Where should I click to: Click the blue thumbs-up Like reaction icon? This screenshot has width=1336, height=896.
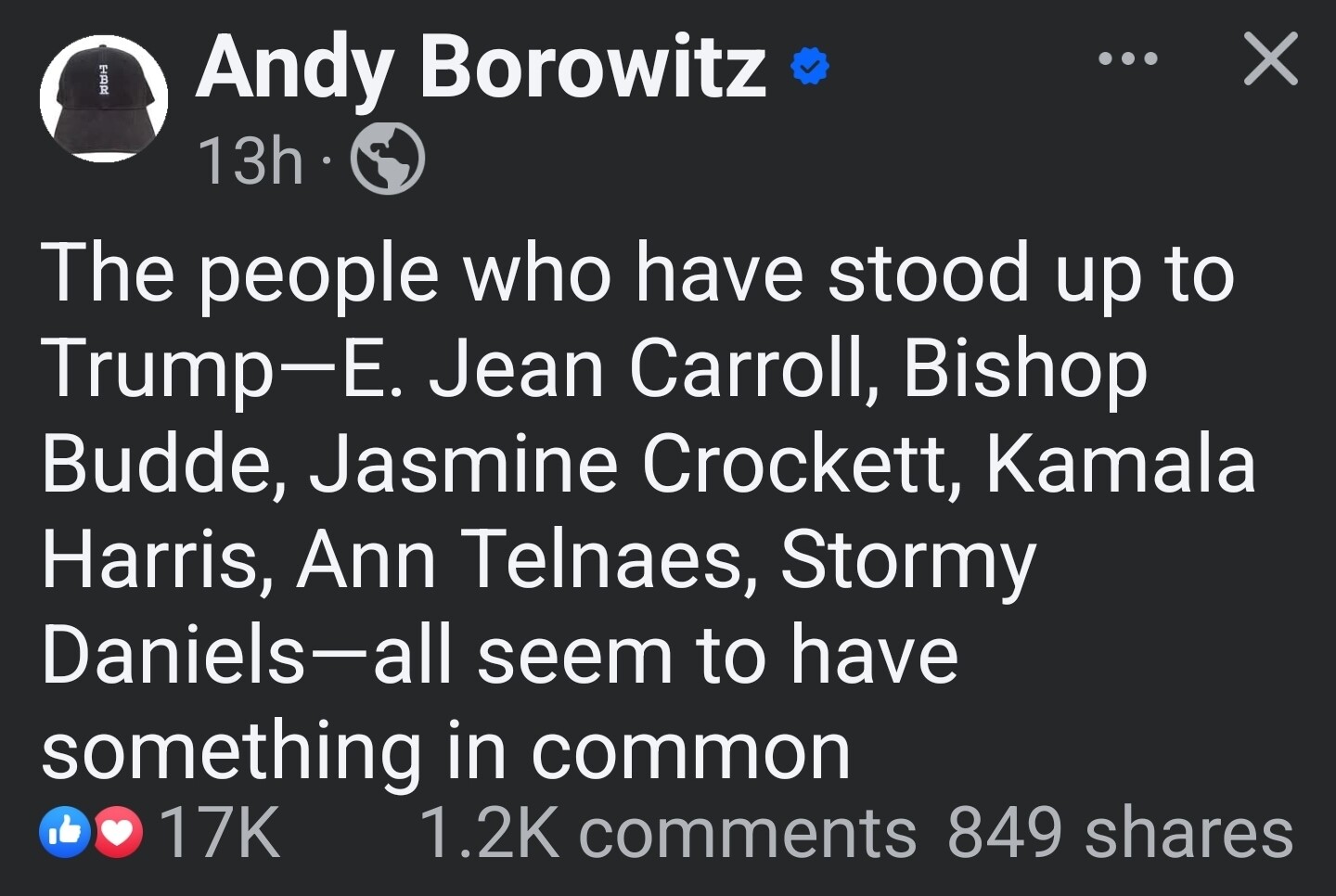coord(65,832)
